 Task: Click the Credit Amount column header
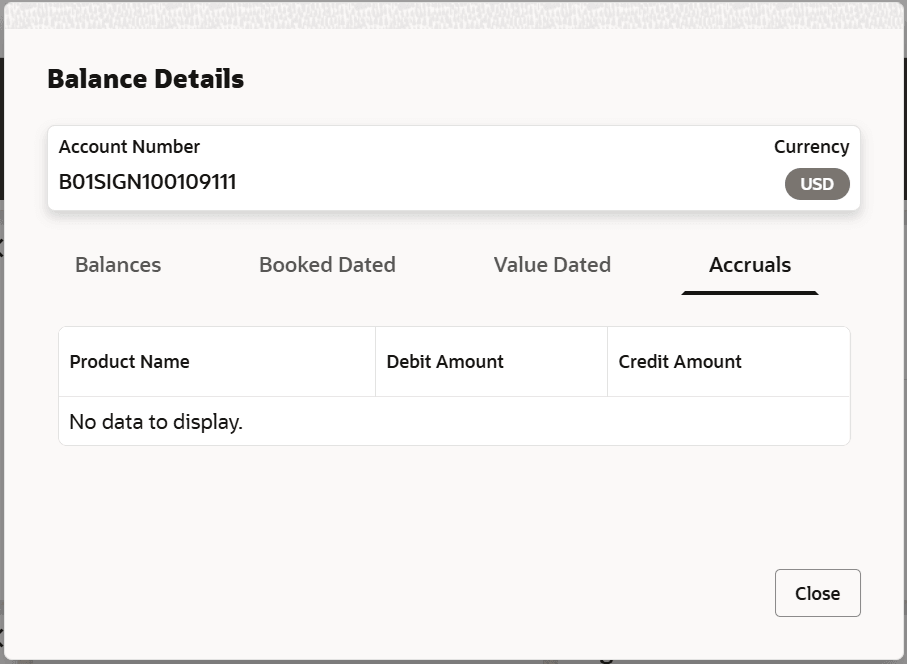coord(680,362)
